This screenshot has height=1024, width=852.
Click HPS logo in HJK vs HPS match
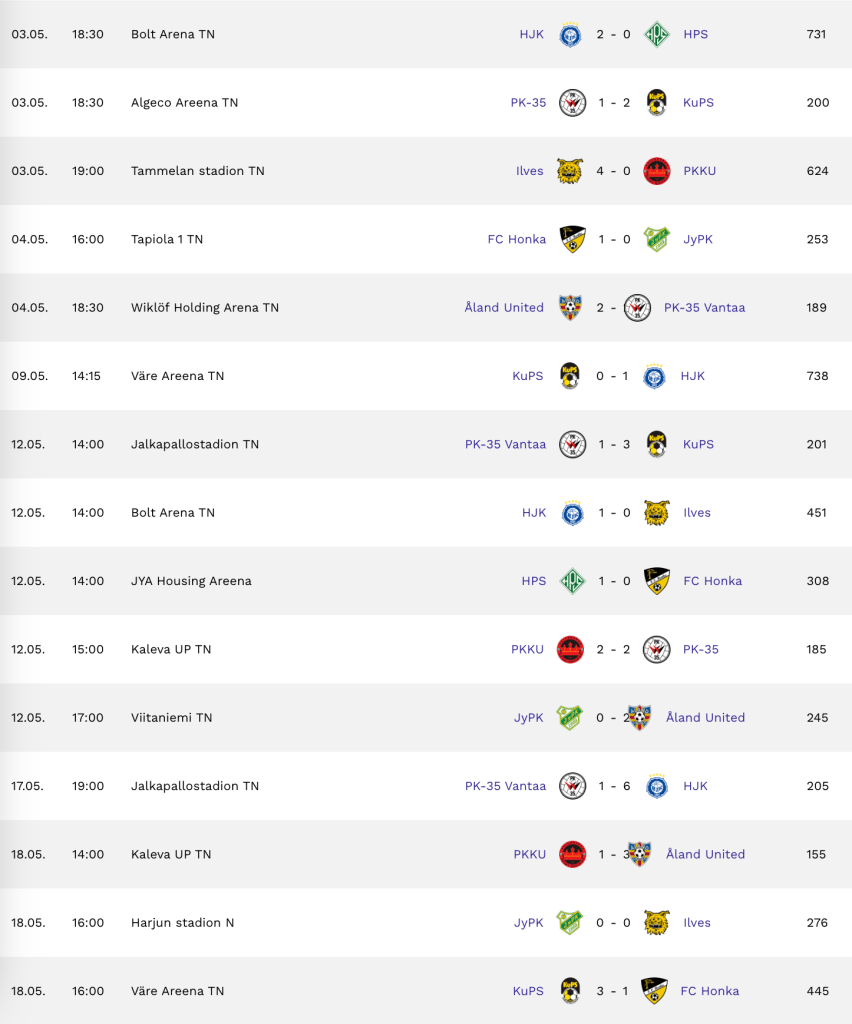pyautogui.click(x=657, y=34)
